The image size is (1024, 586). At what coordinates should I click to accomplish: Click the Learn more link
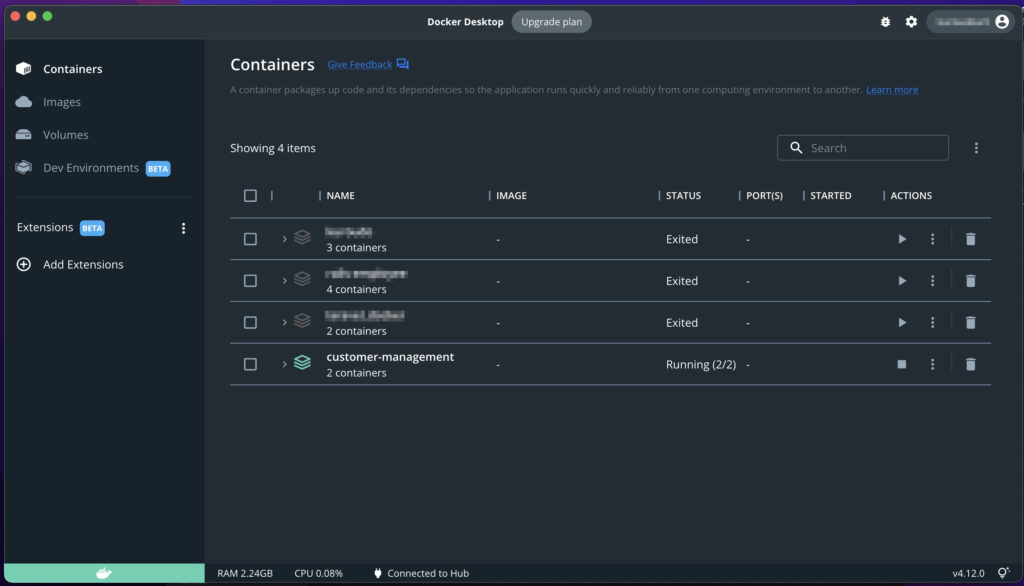click(x=891, y=90)
